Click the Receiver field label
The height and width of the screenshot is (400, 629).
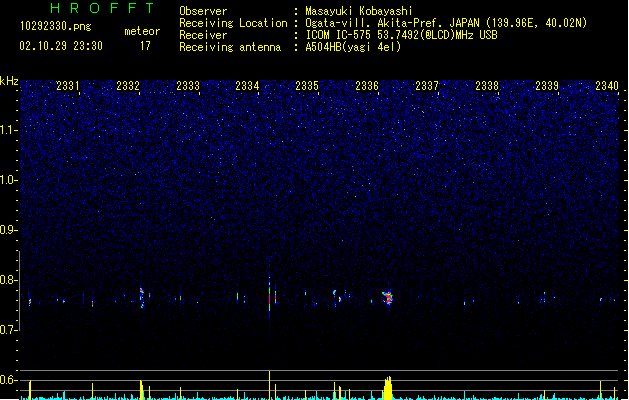(203, 35)
